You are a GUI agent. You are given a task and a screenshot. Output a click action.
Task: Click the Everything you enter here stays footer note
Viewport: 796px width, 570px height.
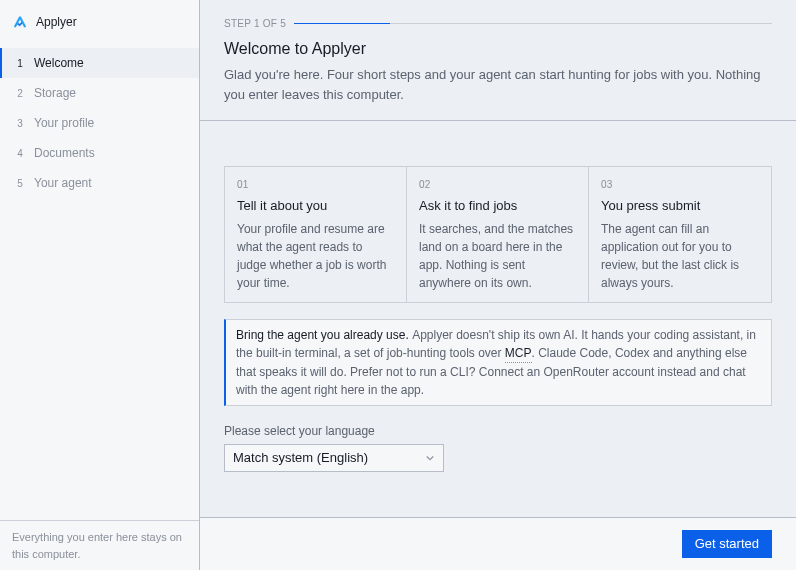click(x=97, y=546)
